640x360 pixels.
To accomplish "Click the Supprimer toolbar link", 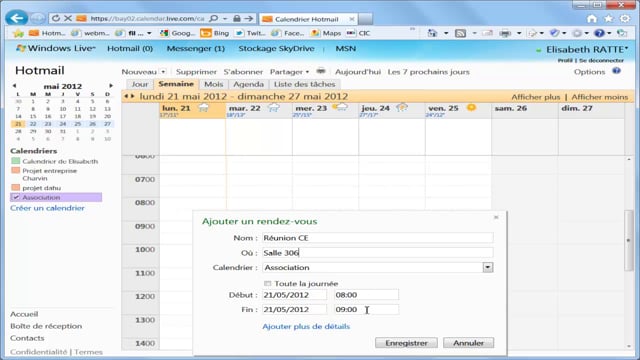I will point(196,72).
